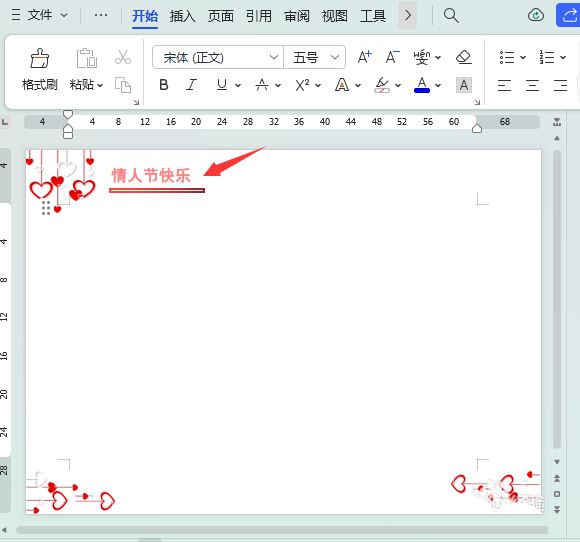580x542 pixels.
Task: Toggle character shading A icon
Action: tap(464, 85)
